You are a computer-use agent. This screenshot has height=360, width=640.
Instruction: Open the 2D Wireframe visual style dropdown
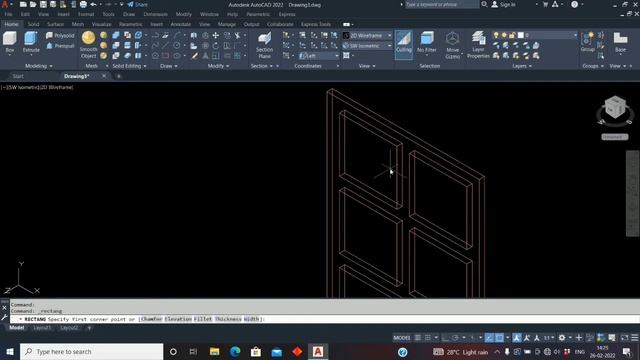(x=367, y=36)
